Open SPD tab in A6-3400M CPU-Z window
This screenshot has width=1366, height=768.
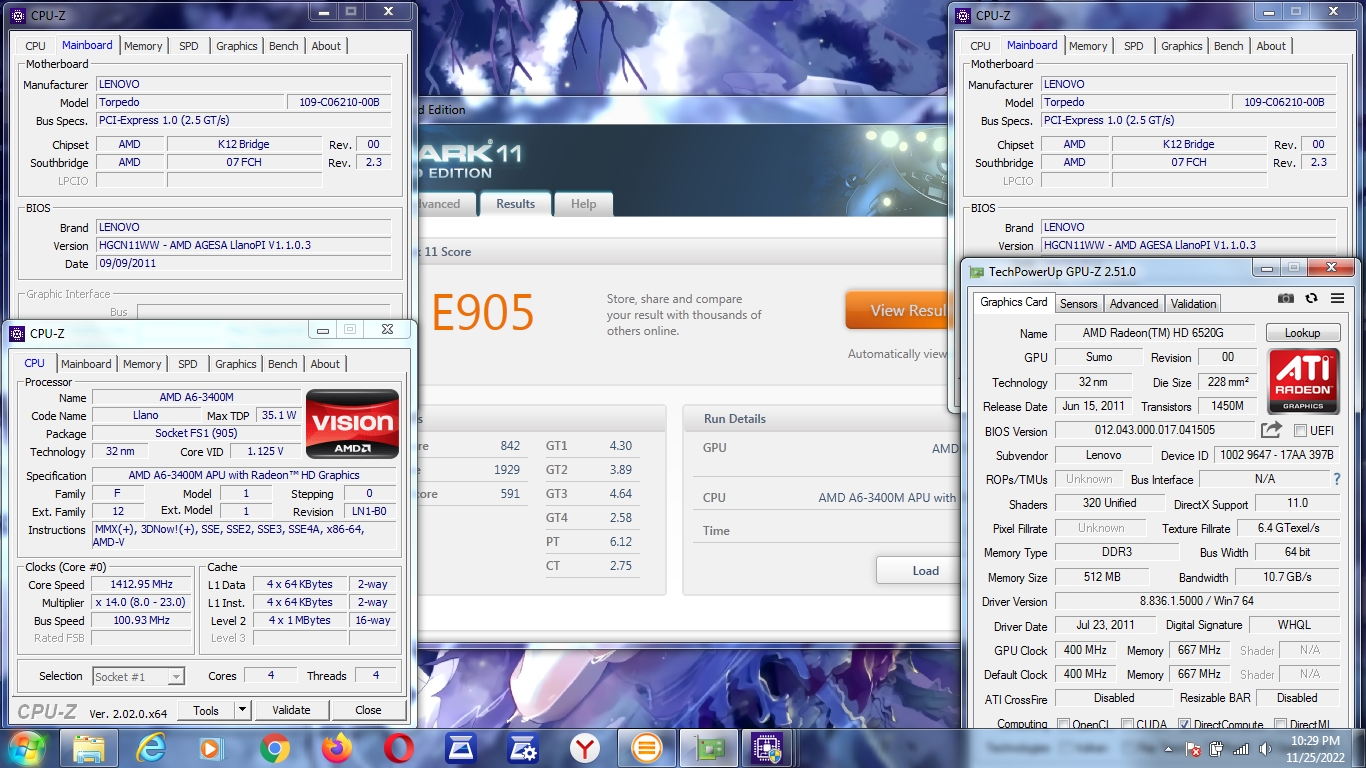tap(188, 364)
